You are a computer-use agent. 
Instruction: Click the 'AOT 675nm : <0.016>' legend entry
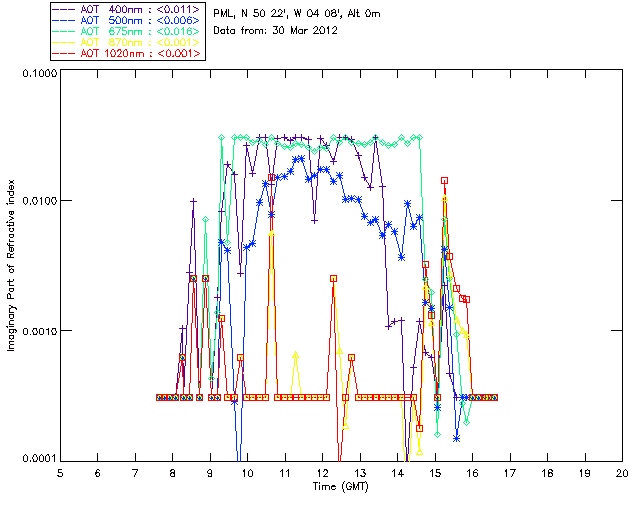pyautogui.click(x=128, y=31)
